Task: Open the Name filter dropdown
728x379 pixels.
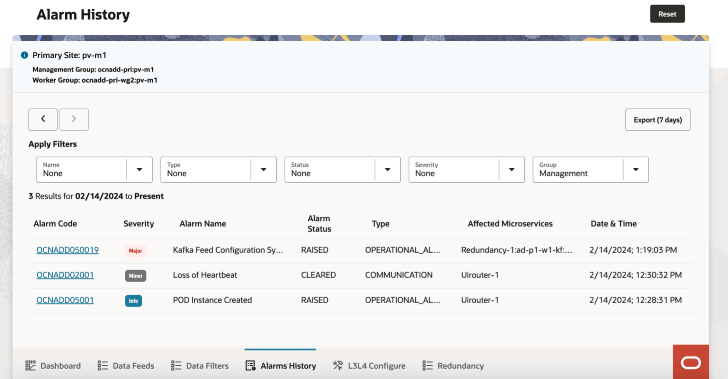Action: [x=94, y=170]
